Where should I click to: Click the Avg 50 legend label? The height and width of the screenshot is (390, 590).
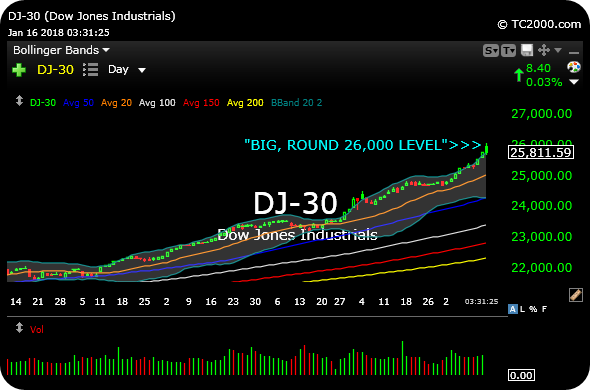point(78,102)
